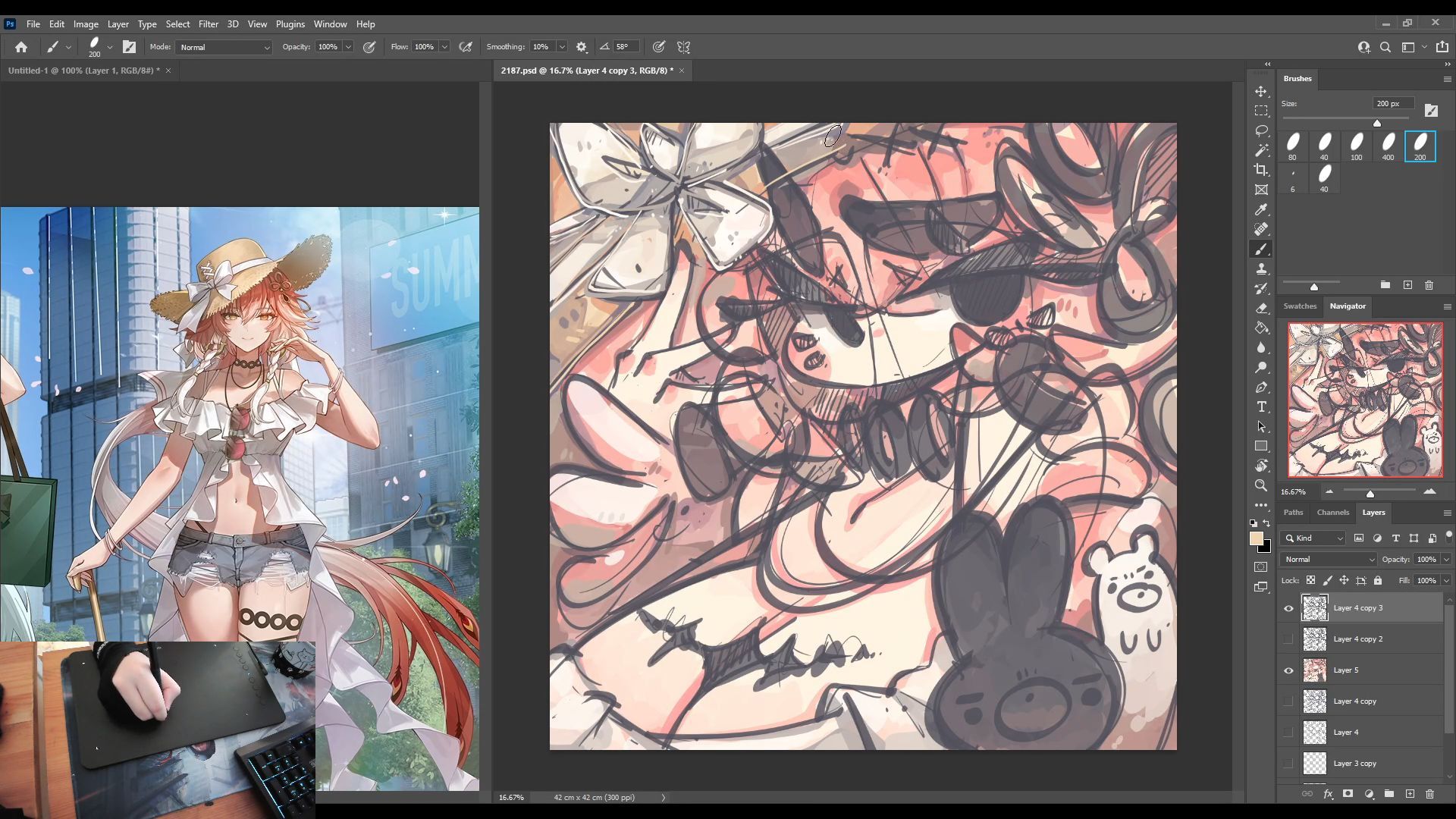The height and width of the screenshot is (819, 1456).
Task: Show Layer 4 copy 2
Action: coord(1288,639)
